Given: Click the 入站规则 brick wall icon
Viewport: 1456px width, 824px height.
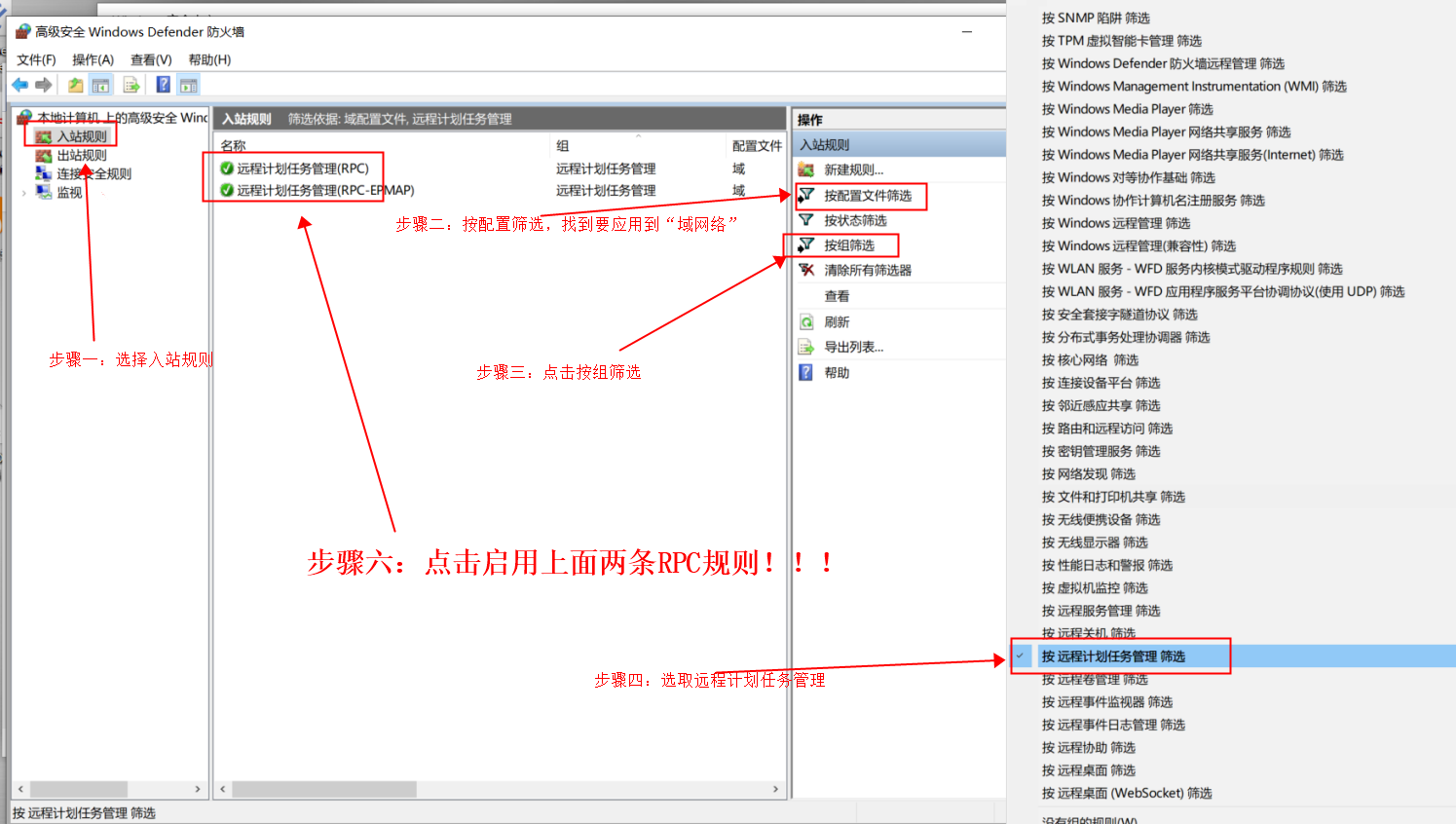Looking at the screenshot, I should (44, 136).
